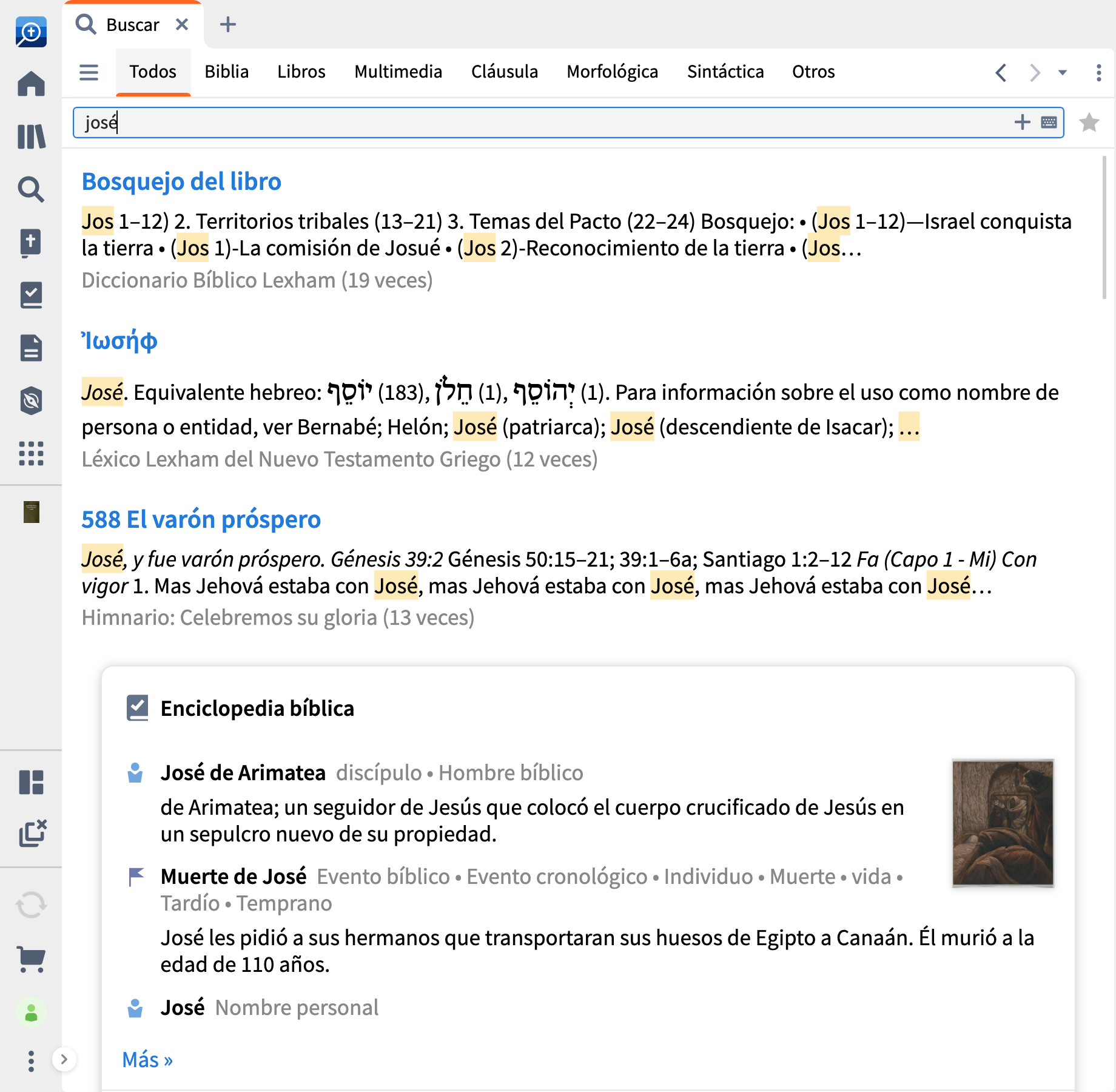Switch to the Biblia search tab
The width and height of the screenshot is (1116, 1092).
coord(226,72)
